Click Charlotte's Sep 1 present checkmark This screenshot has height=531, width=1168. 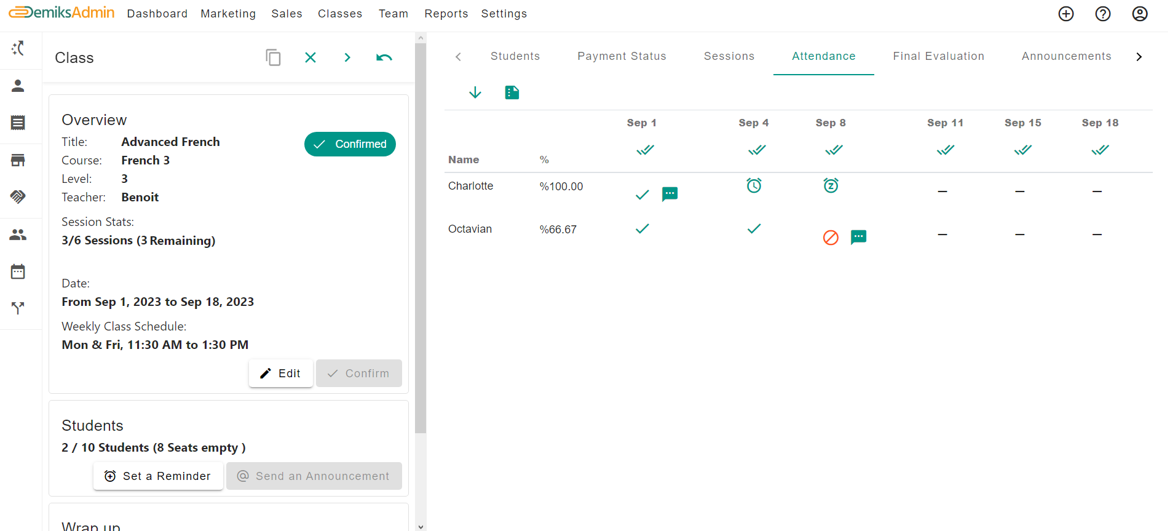point(642,195)
